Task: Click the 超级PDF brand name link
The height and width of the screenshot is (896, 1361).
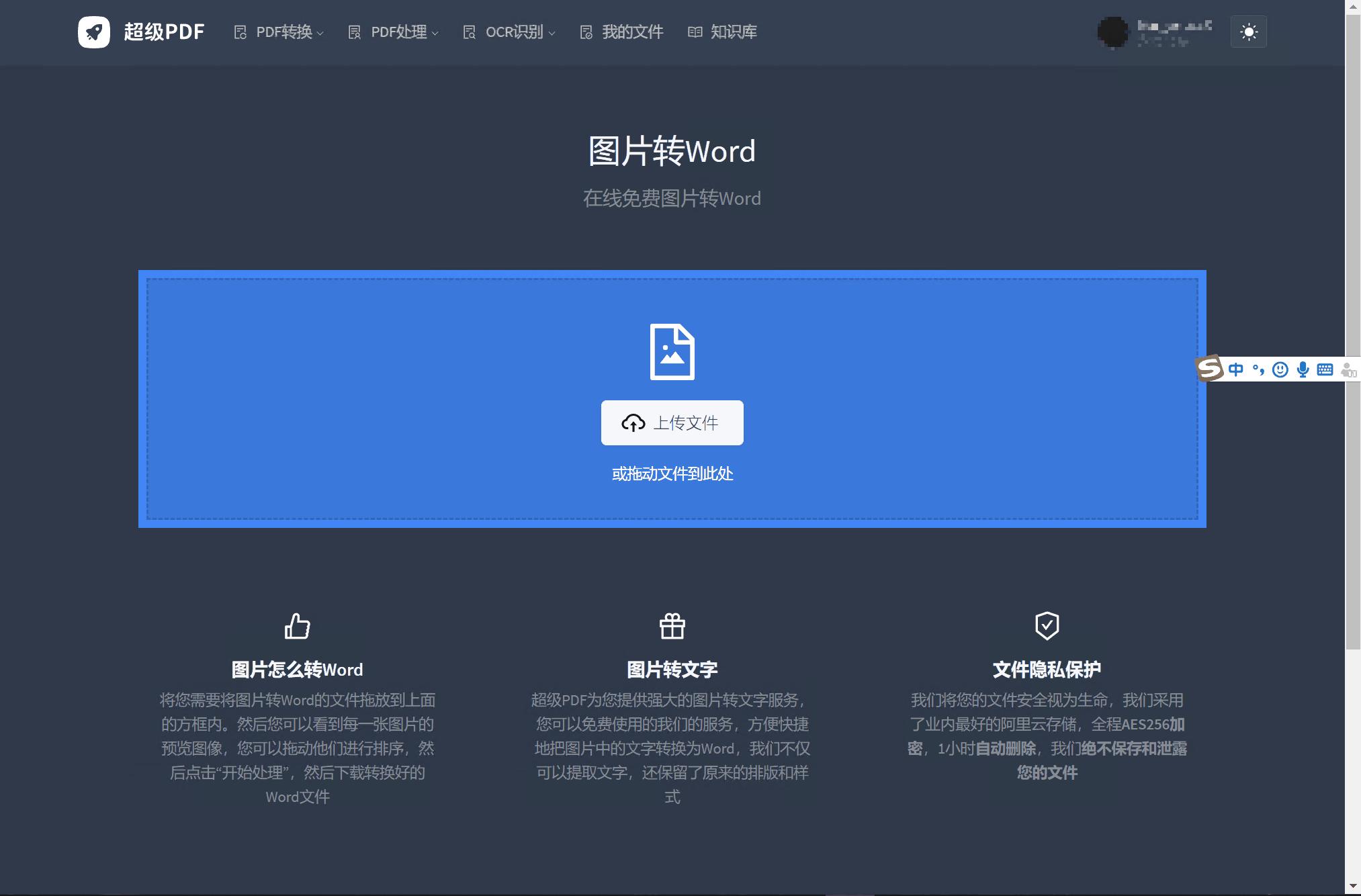Action: coord(164,32)
